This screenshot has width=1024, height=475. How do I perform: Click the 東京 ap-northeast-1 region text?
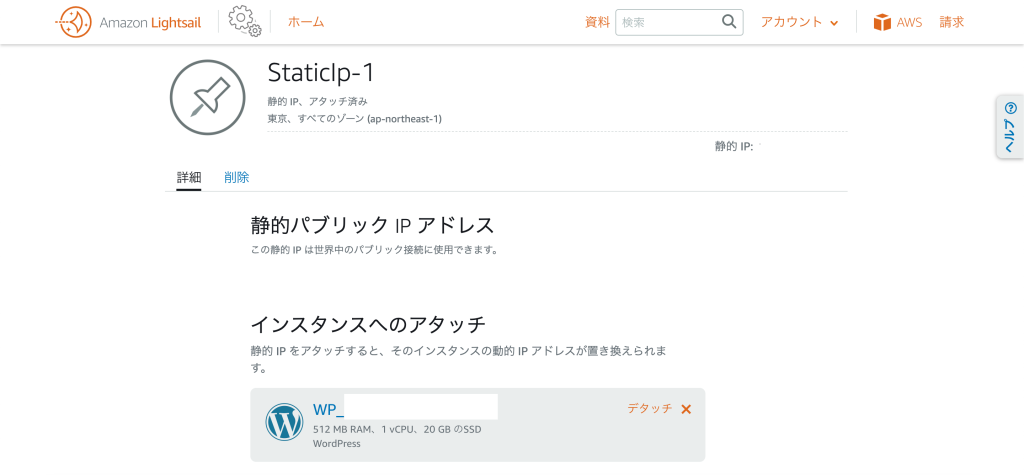tap(355, 119)
